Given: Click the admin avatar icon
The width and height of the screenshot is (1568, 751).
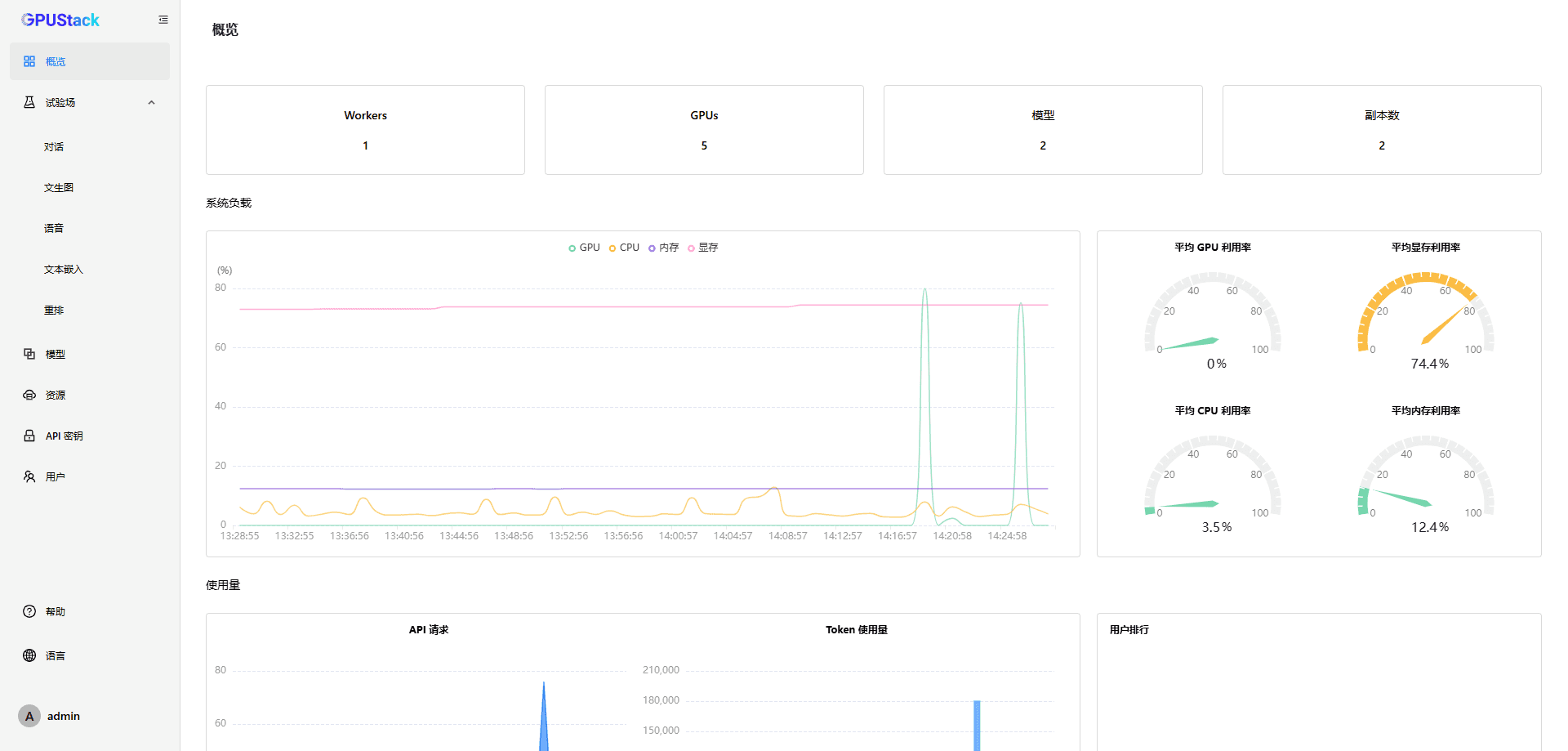Looking at the screenshot, I should [x=29, y=716].
